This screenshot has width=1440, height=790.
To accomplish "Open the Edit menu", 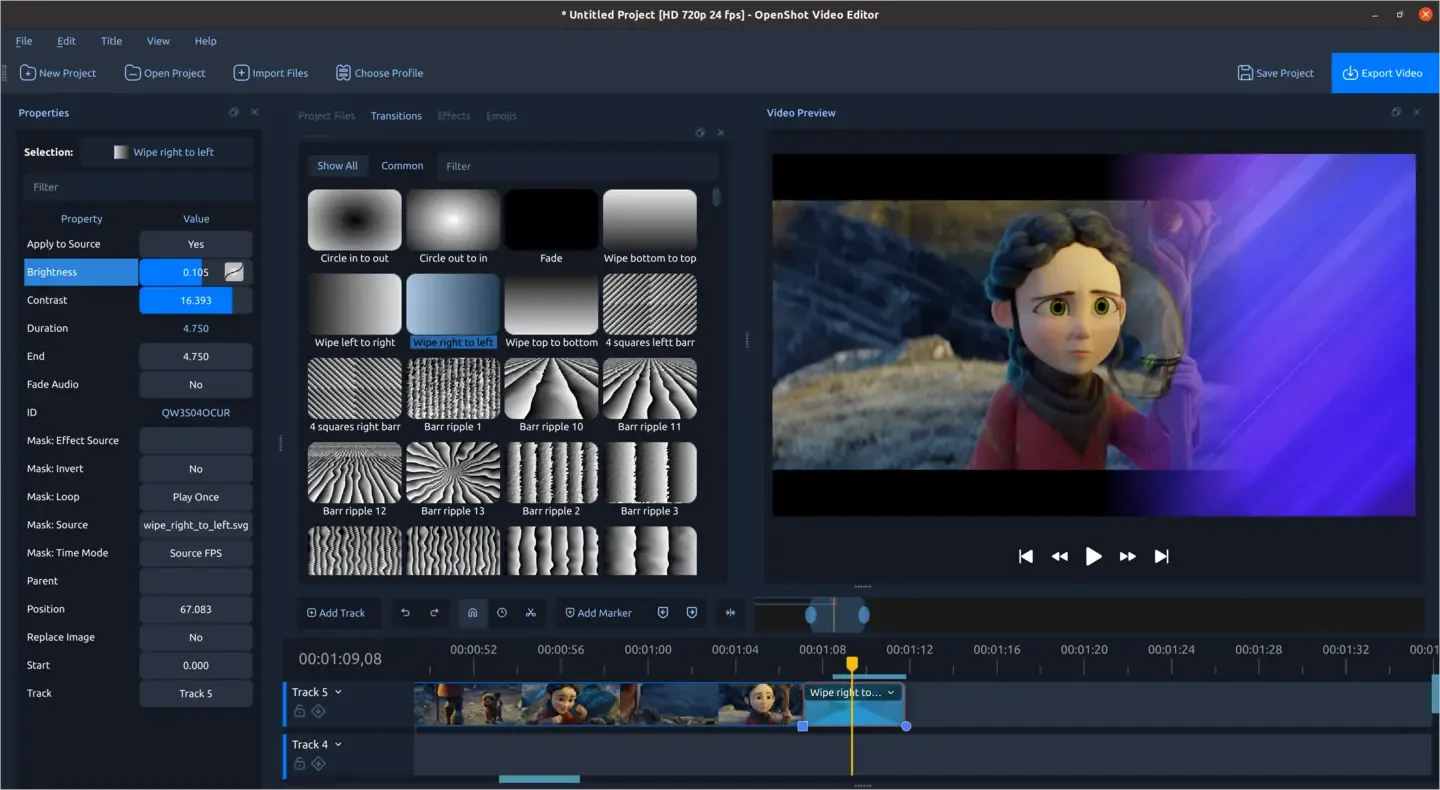I will (x=66, y=41).
